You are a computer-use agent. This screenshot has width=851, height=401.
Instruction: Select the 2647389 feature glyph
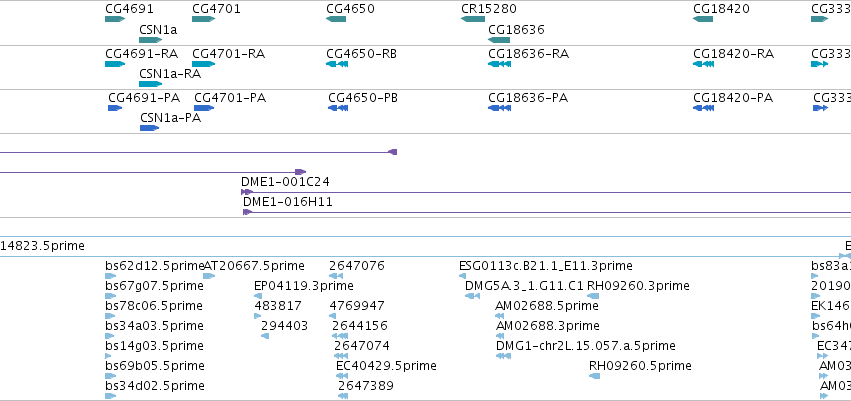[342, 396]
